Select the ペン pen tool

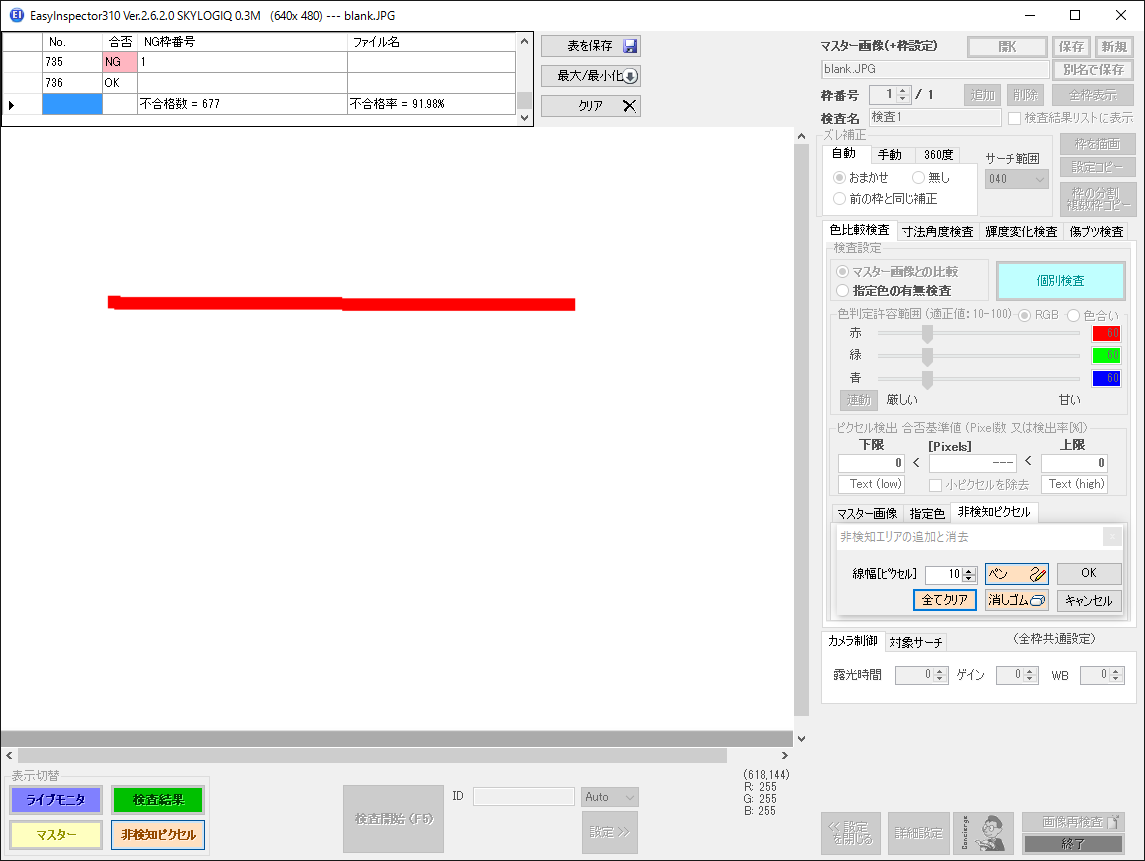1016,574
